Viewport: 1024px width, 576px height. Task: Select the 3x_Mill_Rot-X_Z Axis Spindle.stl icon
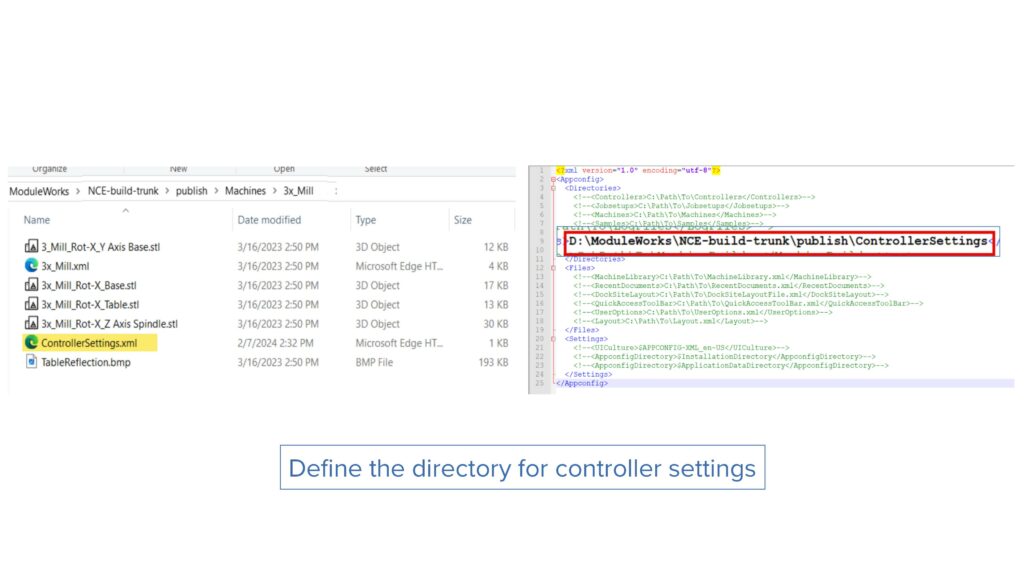tap(31, 324)
